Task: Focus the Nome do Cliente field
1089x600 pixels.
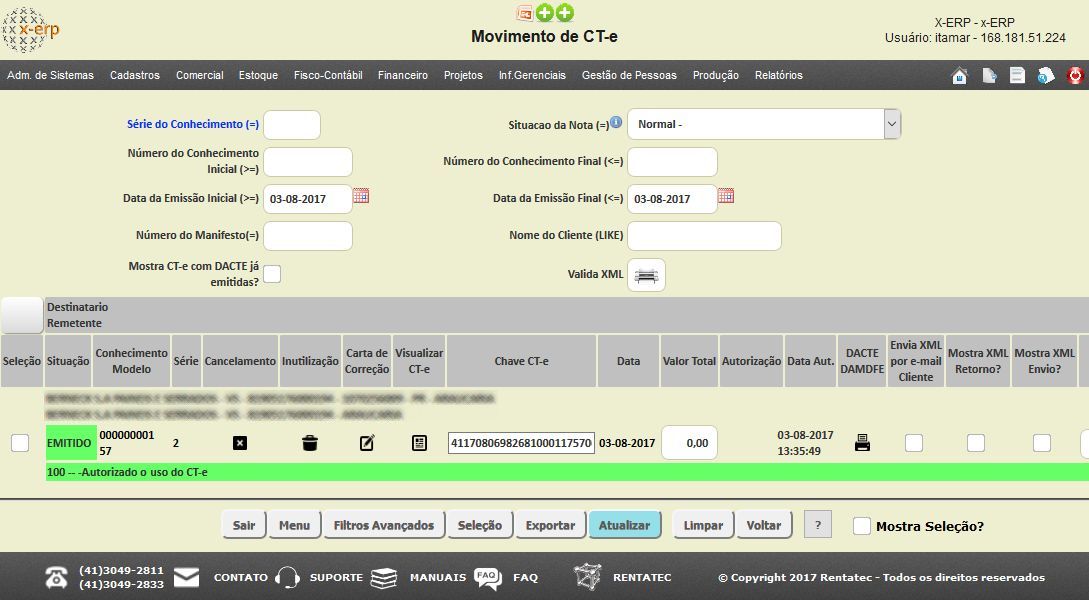Action: pos(704,236)
